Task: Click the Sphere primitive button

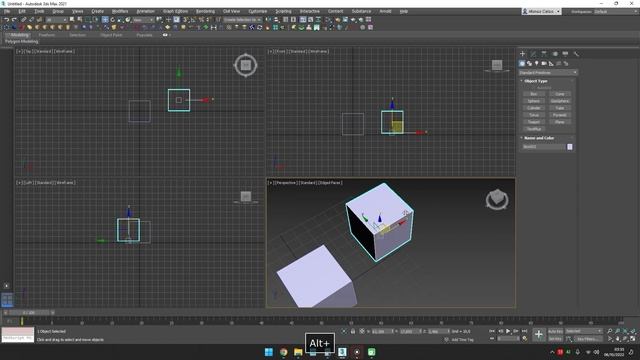Action: tap(533, 101)
